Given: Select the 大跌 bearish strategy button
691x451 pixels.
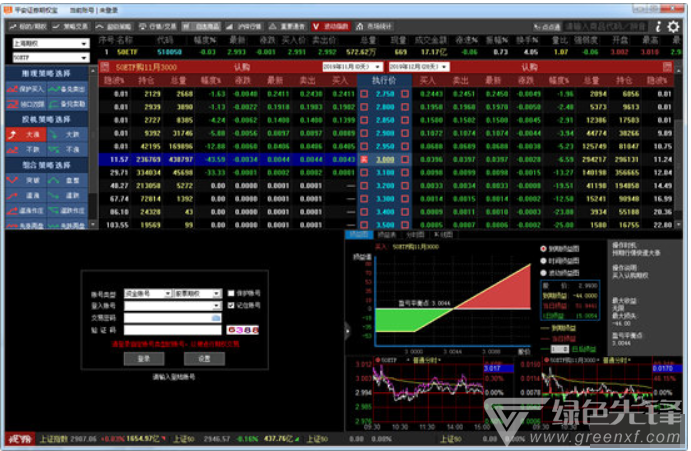Looking at the screenshot, I should pos(67,134).
